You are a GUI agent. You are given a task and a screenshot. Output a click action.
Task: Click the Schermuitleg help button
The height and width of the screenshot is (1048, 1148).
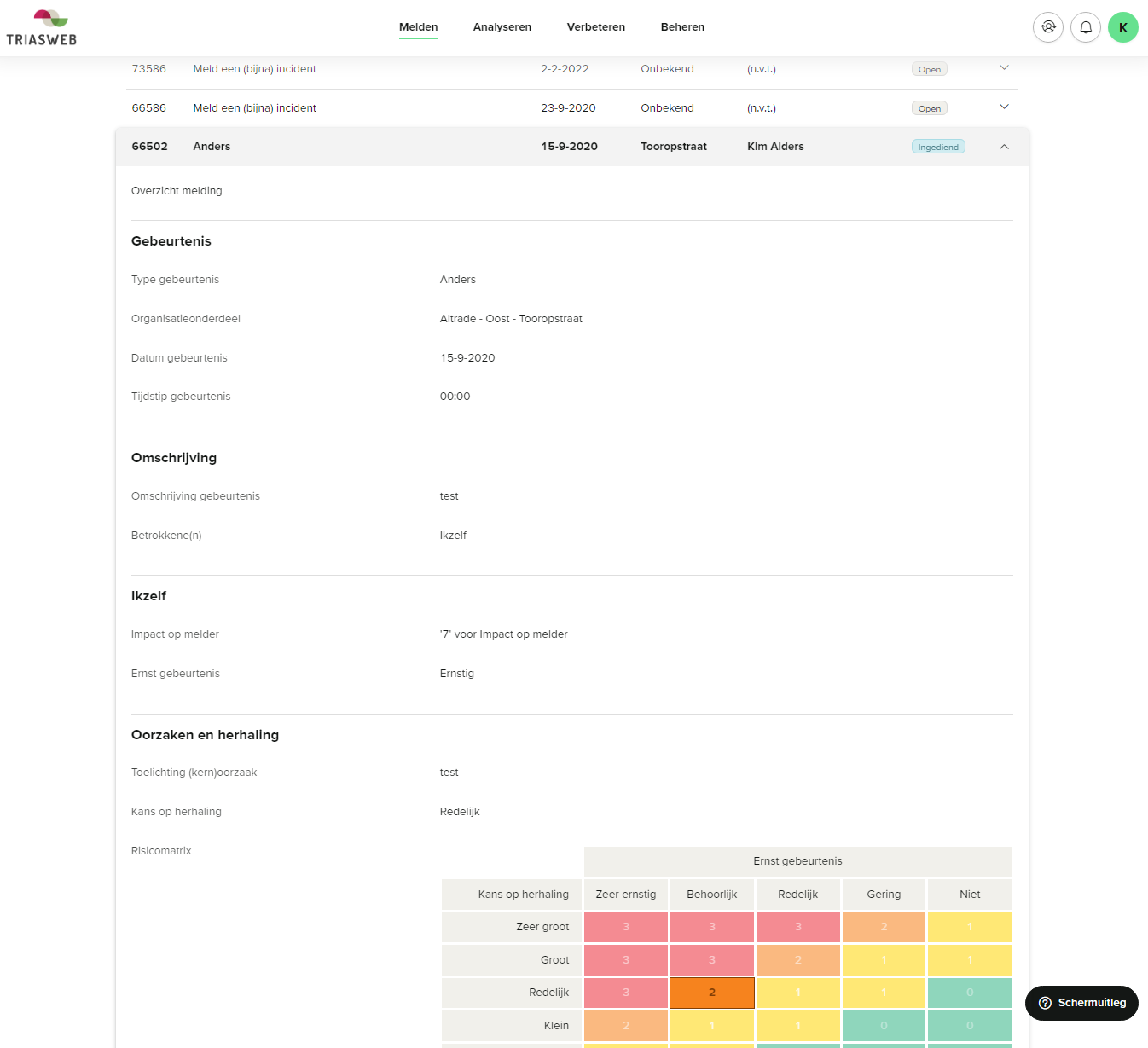click(1081, 1003)
